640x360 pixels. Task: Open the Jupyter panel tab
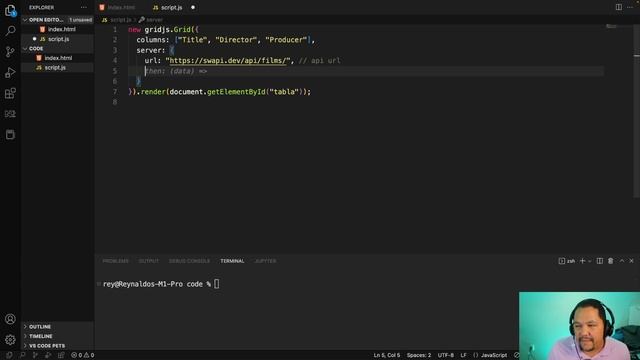tap(265, 261)
